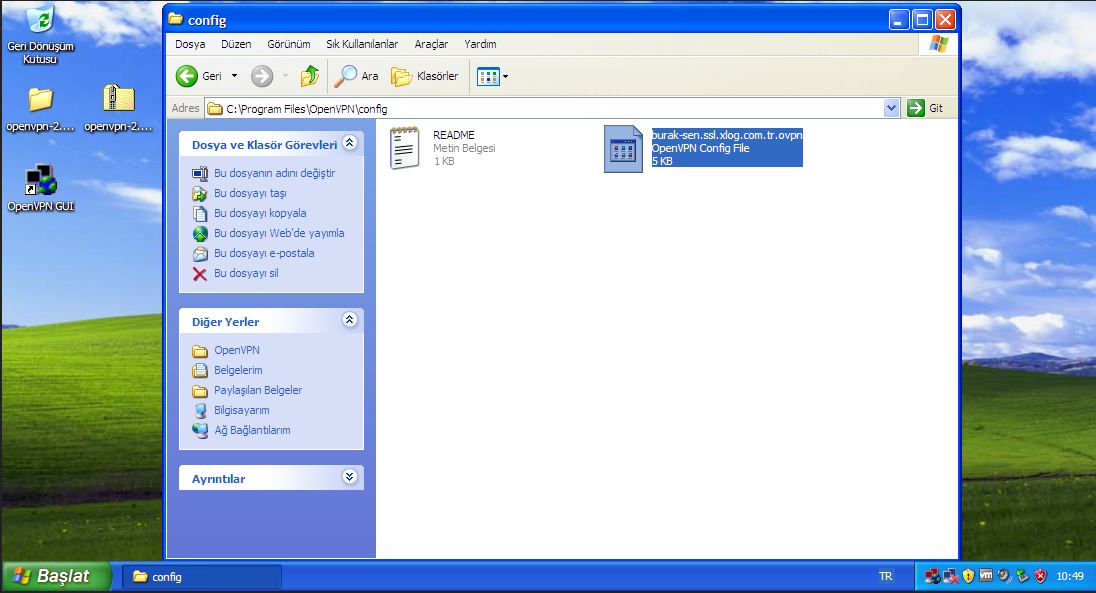Open the Araçlar menu

coord(431,44)
